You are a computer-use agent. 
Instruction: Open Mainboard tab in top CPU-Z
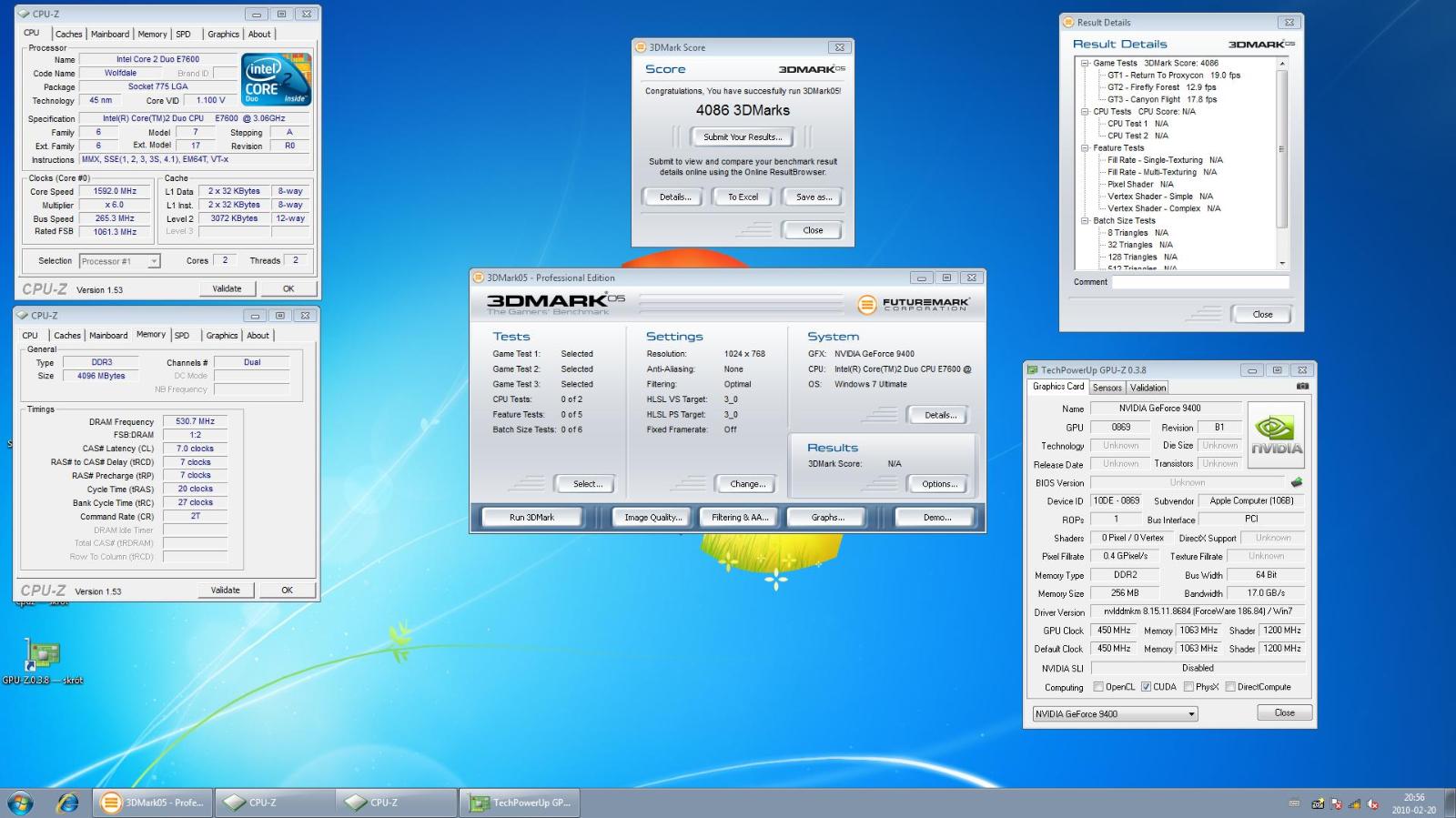point(110,34)
